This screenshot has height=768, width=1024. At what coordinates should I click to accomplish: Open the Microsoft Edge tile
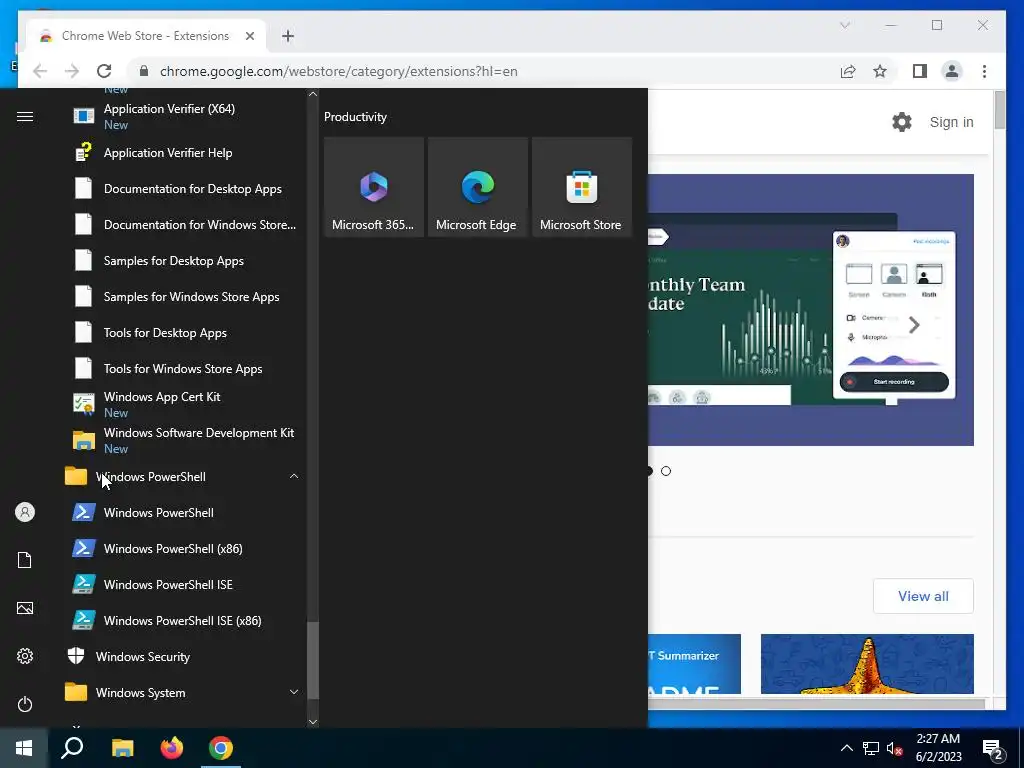477,187
